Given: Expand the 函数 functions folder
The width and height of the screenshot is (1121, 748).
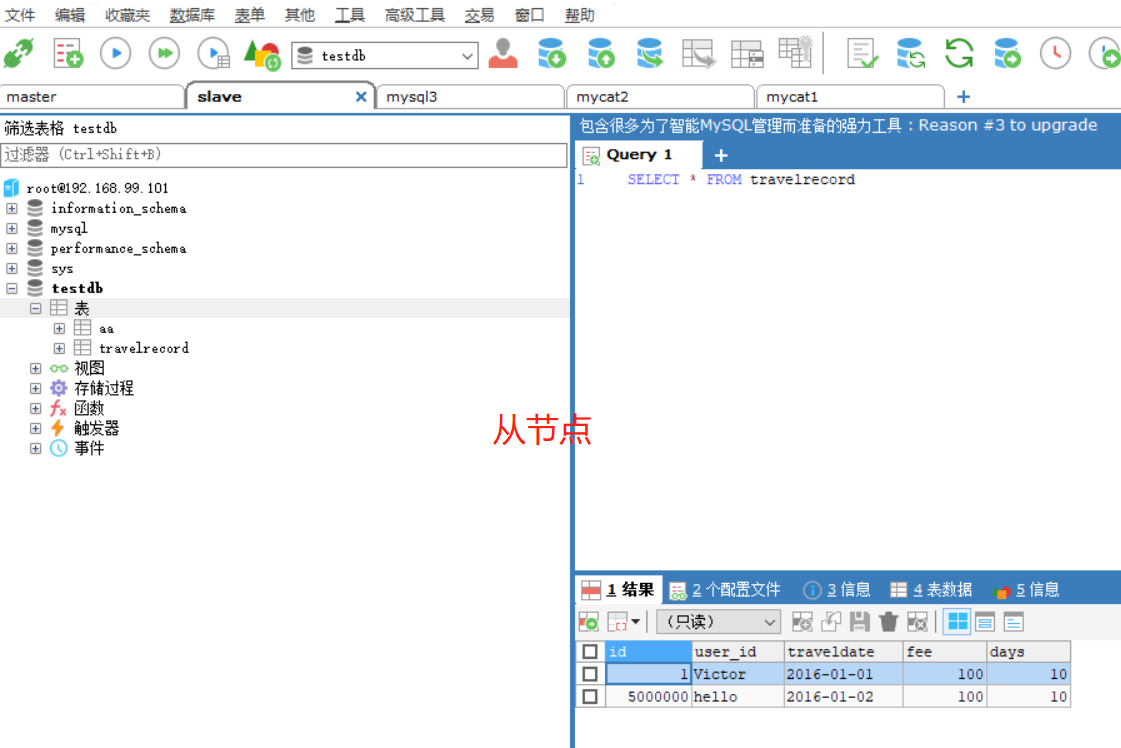Looking at the screenshot, I should [x=36, y=408].
